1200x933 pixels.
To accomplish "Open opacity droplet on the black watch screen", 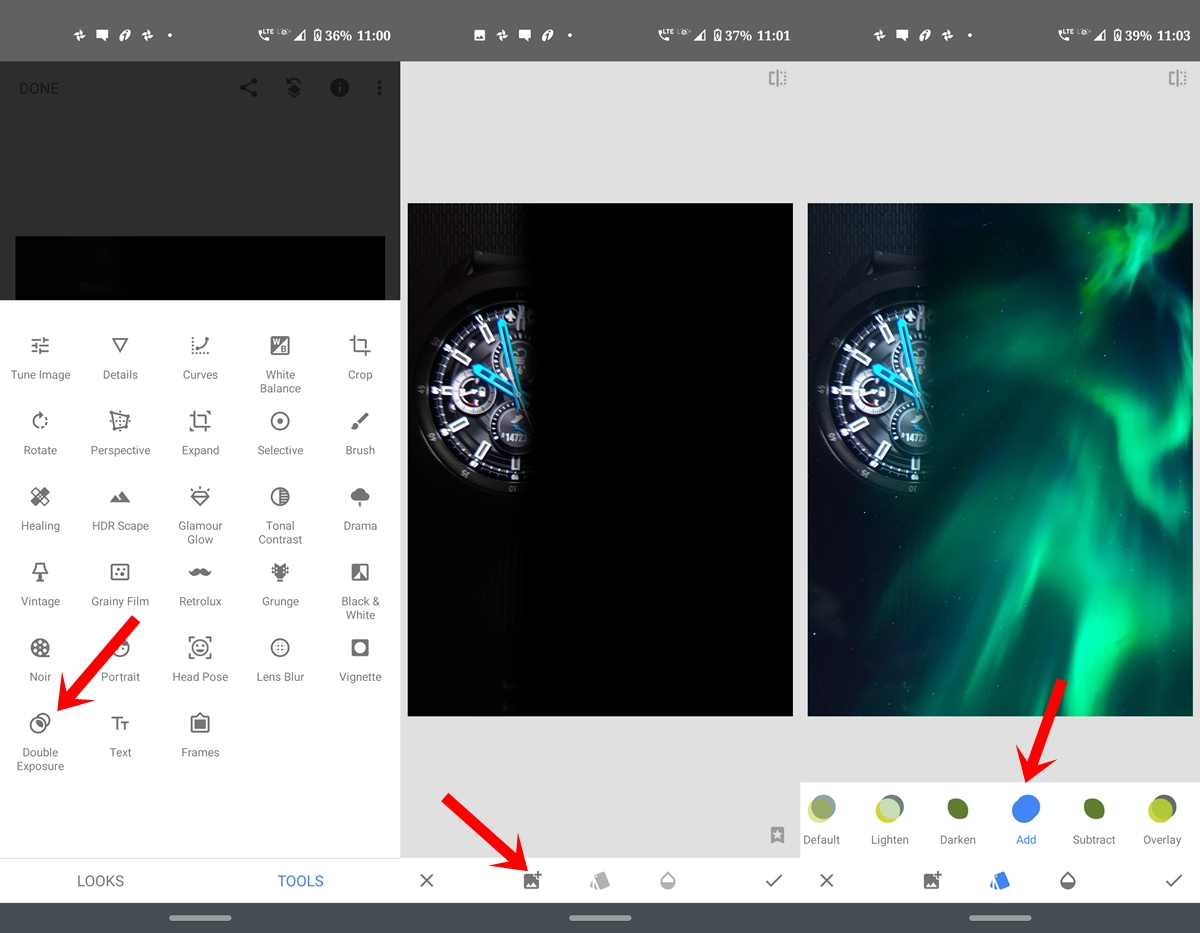I will tap(668, 881).
